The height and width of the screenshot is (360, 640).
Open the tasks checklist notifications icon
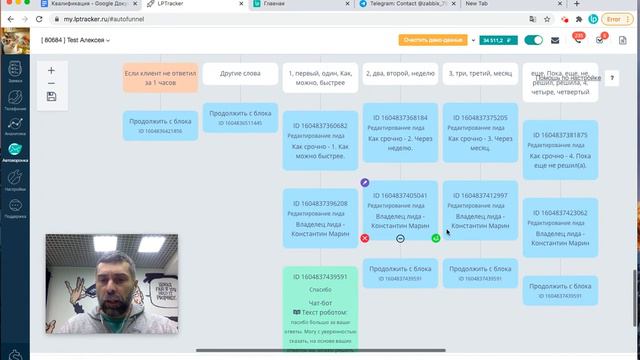600,40
